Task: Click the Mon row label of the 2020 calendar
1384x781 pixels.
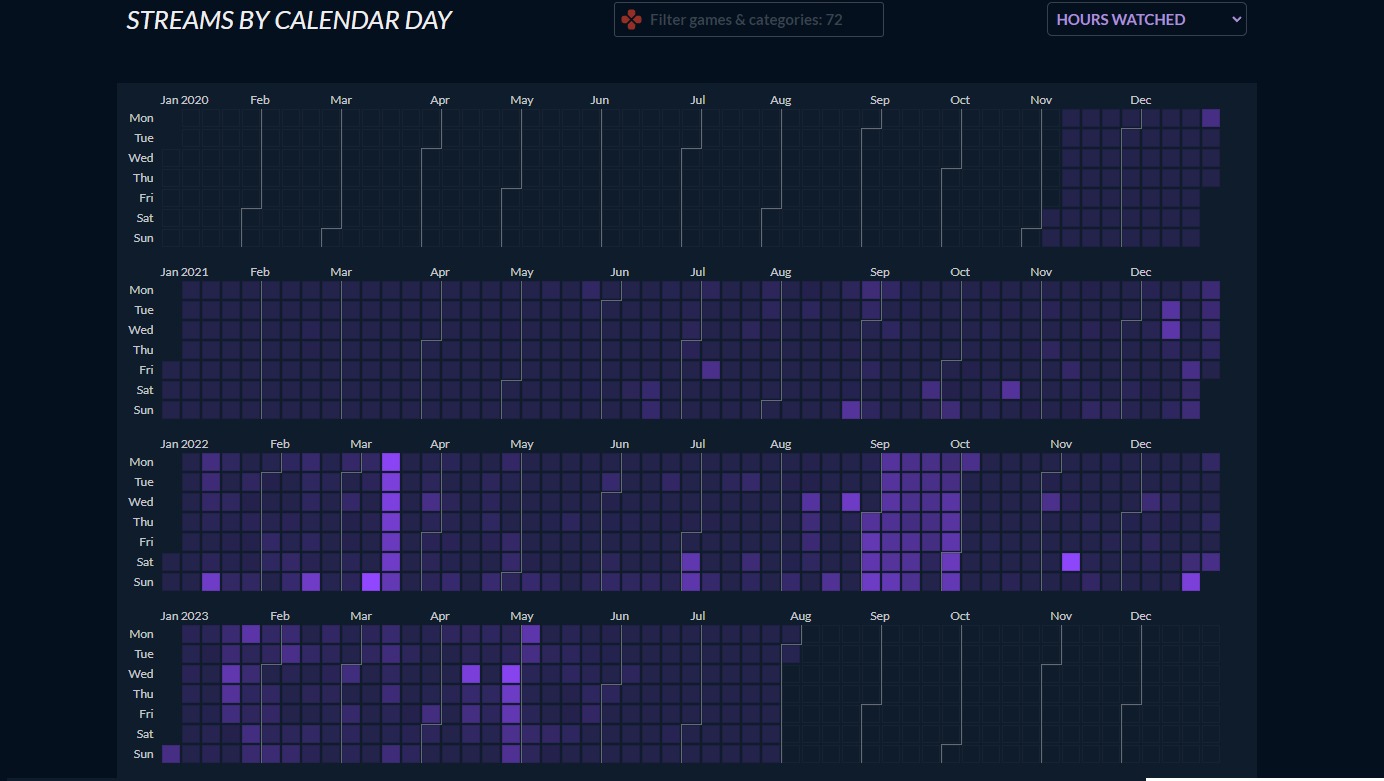Action: [x=141, y=118]
